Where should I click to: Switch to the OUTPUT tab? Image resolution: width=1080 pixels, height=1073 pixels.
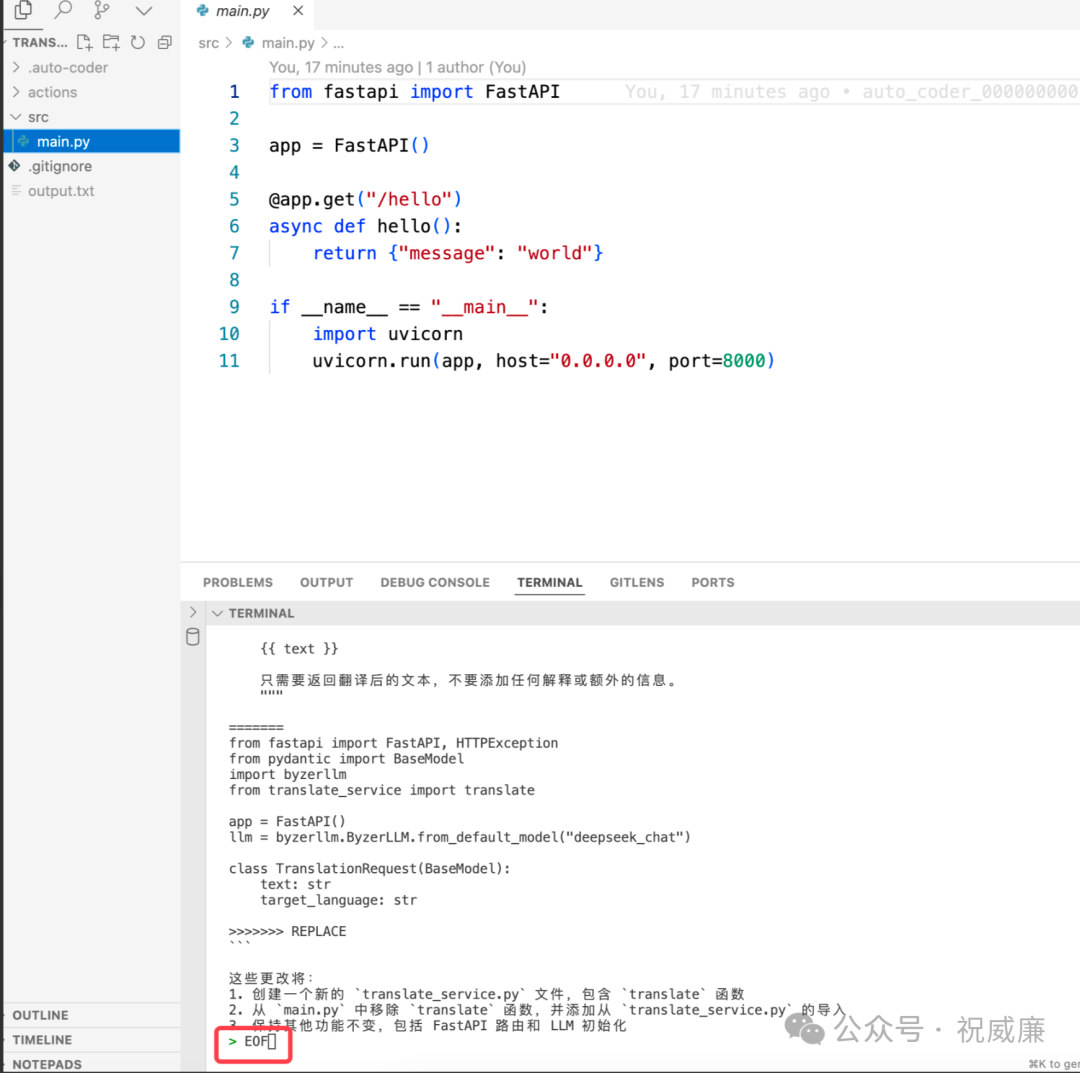pyautogui.click(x=326, y=583)
